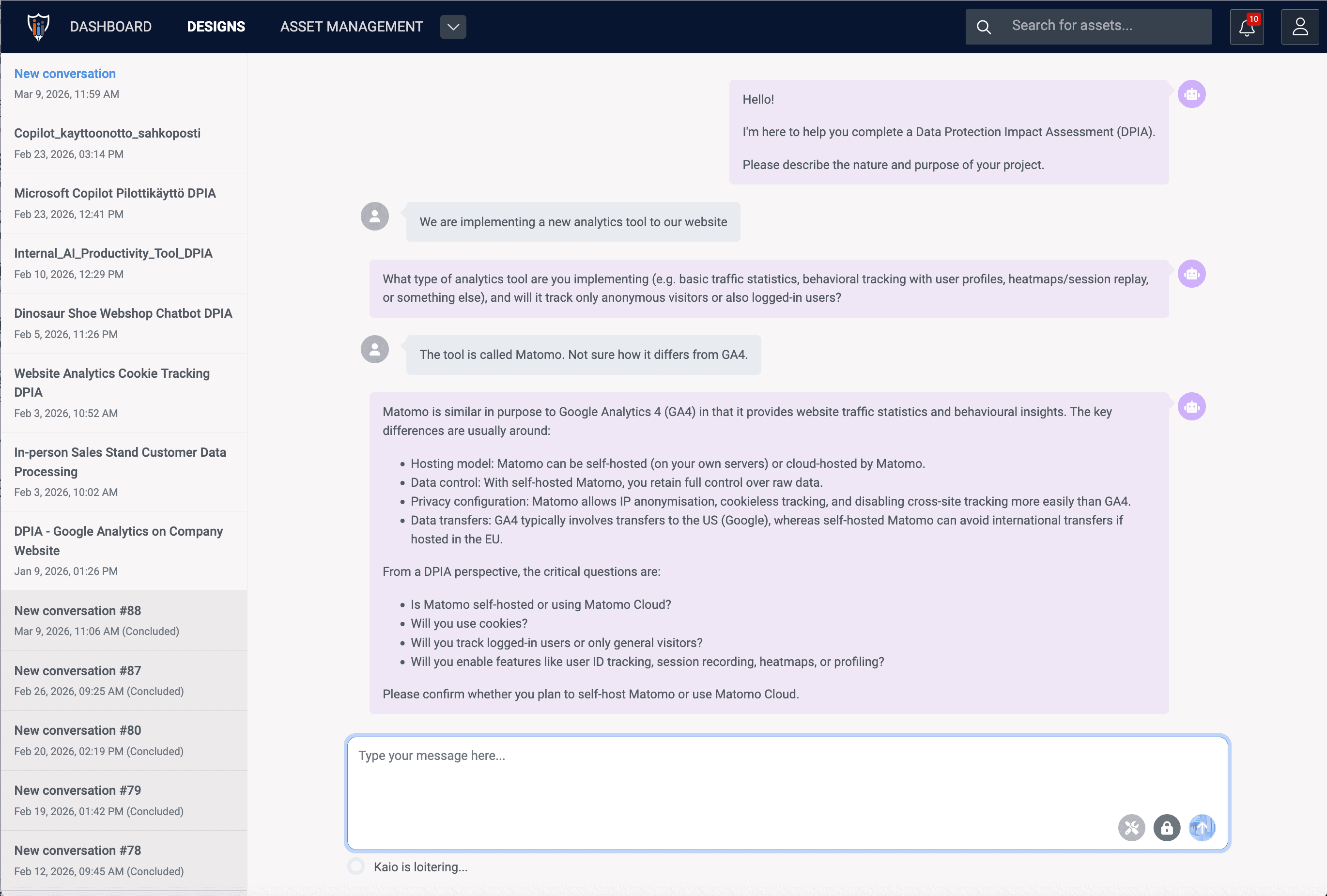Click the 'Hello!' greeting message text
The height and width of the screenshot is (896, 1327).
pyautogui.click(x=758, y=99)
